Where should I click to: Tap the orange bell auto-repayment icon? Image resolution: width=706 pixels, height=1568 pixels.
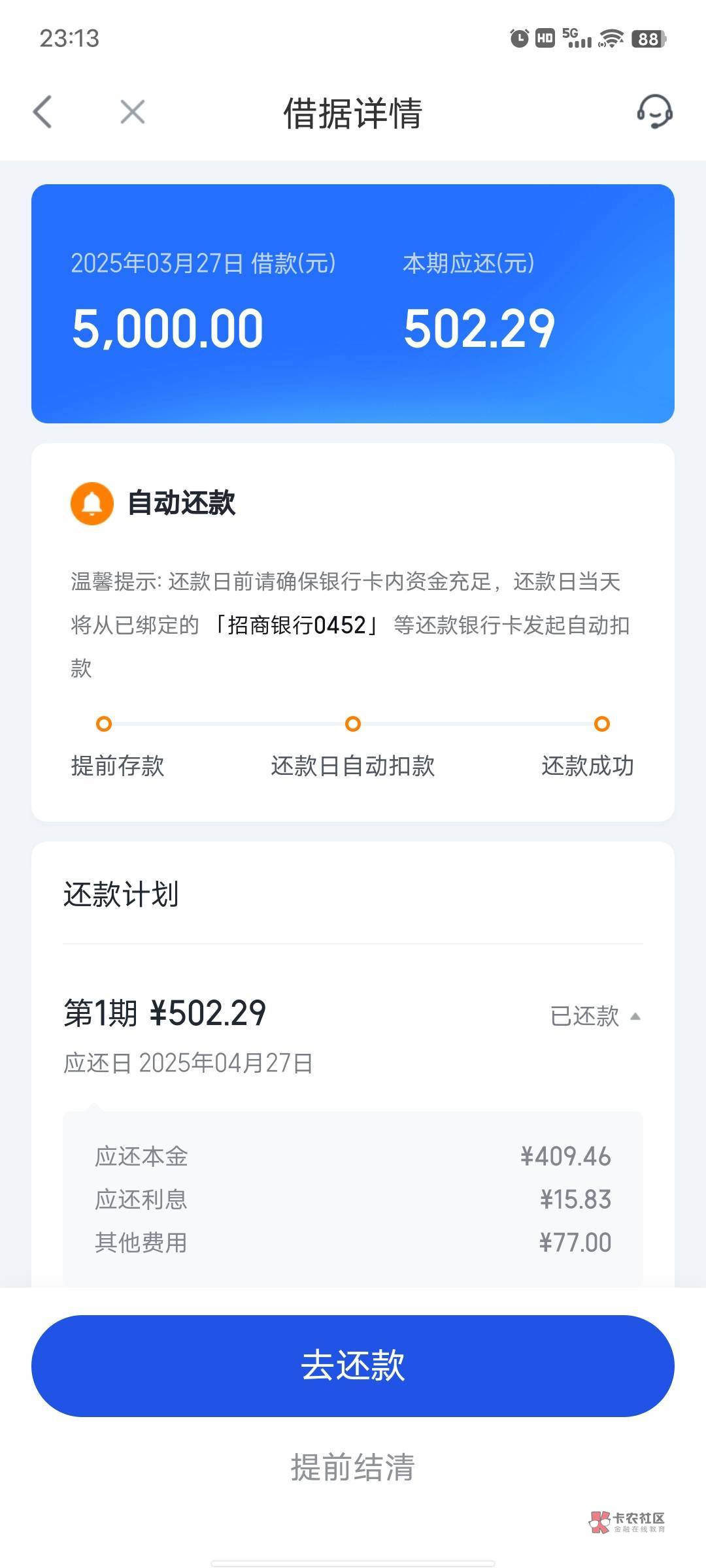[92, 503]
